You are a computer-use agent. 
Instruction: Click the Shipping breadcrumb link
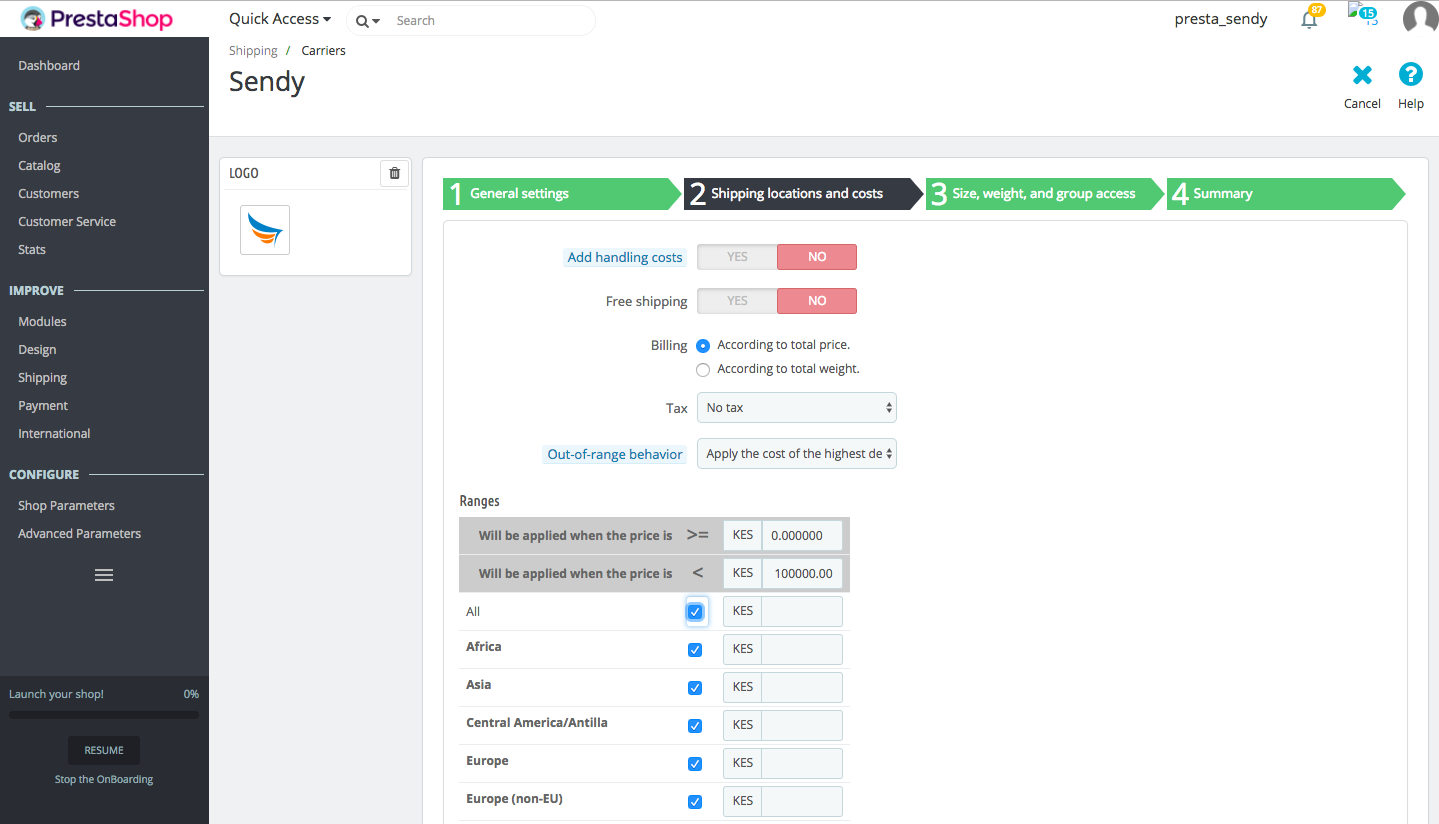[x=253, y=51]
